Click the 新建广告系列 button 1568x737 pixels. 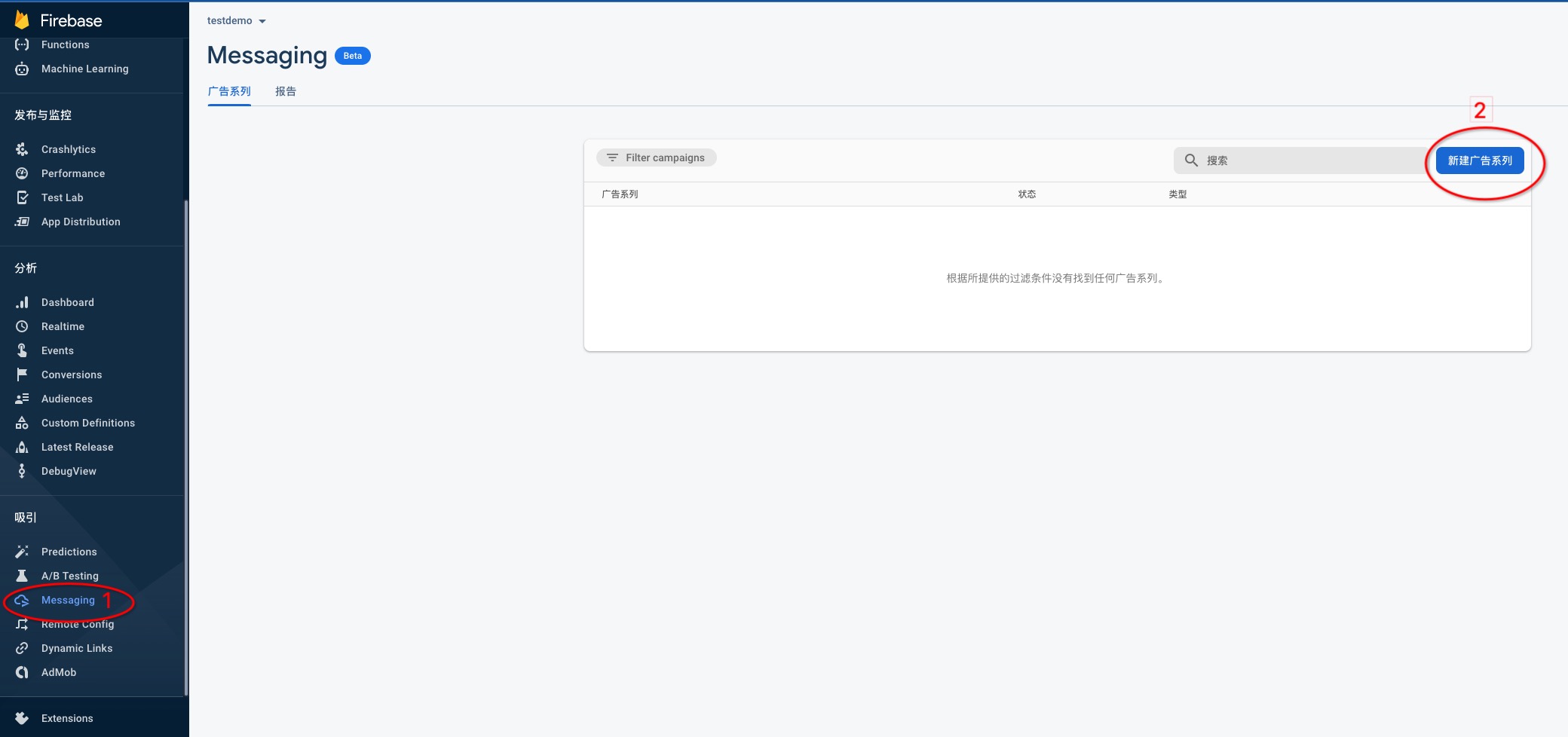point(1480,161)
